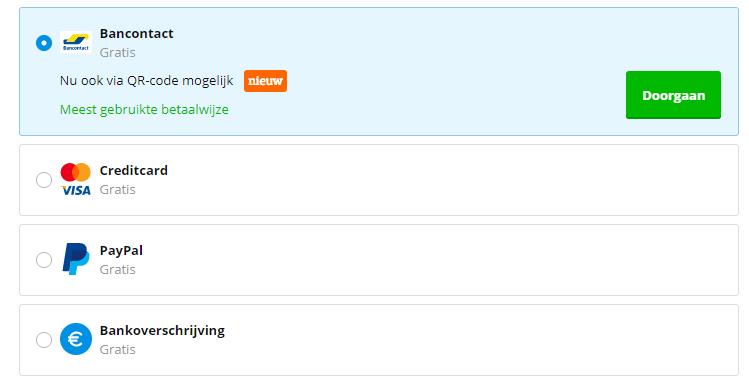Click the PayPal double-P logo

[75, 259]
